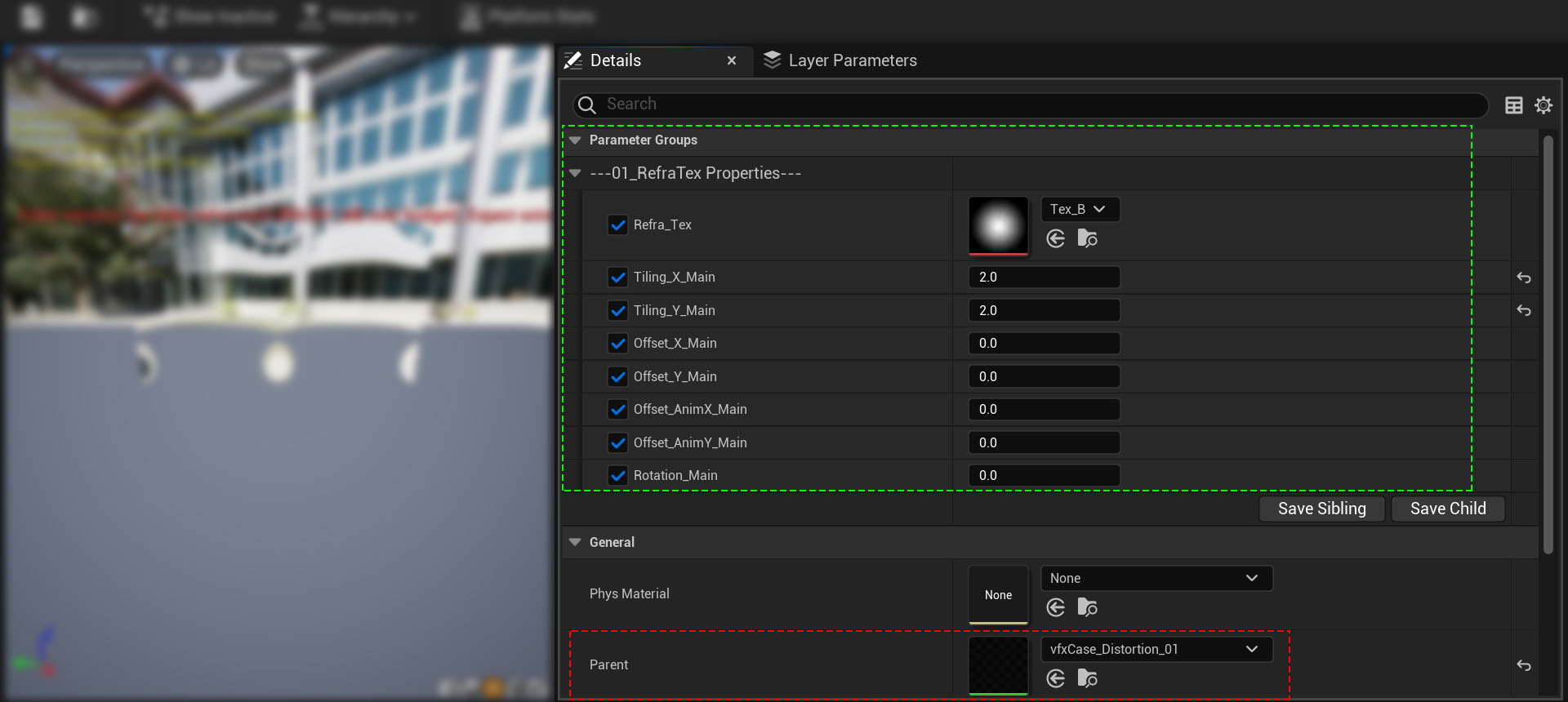The width and height of the screenshot is (1568, 702).
Task: Uncheck the Tiling_X_Main override checkbox
Action: [x=618, y=278]
